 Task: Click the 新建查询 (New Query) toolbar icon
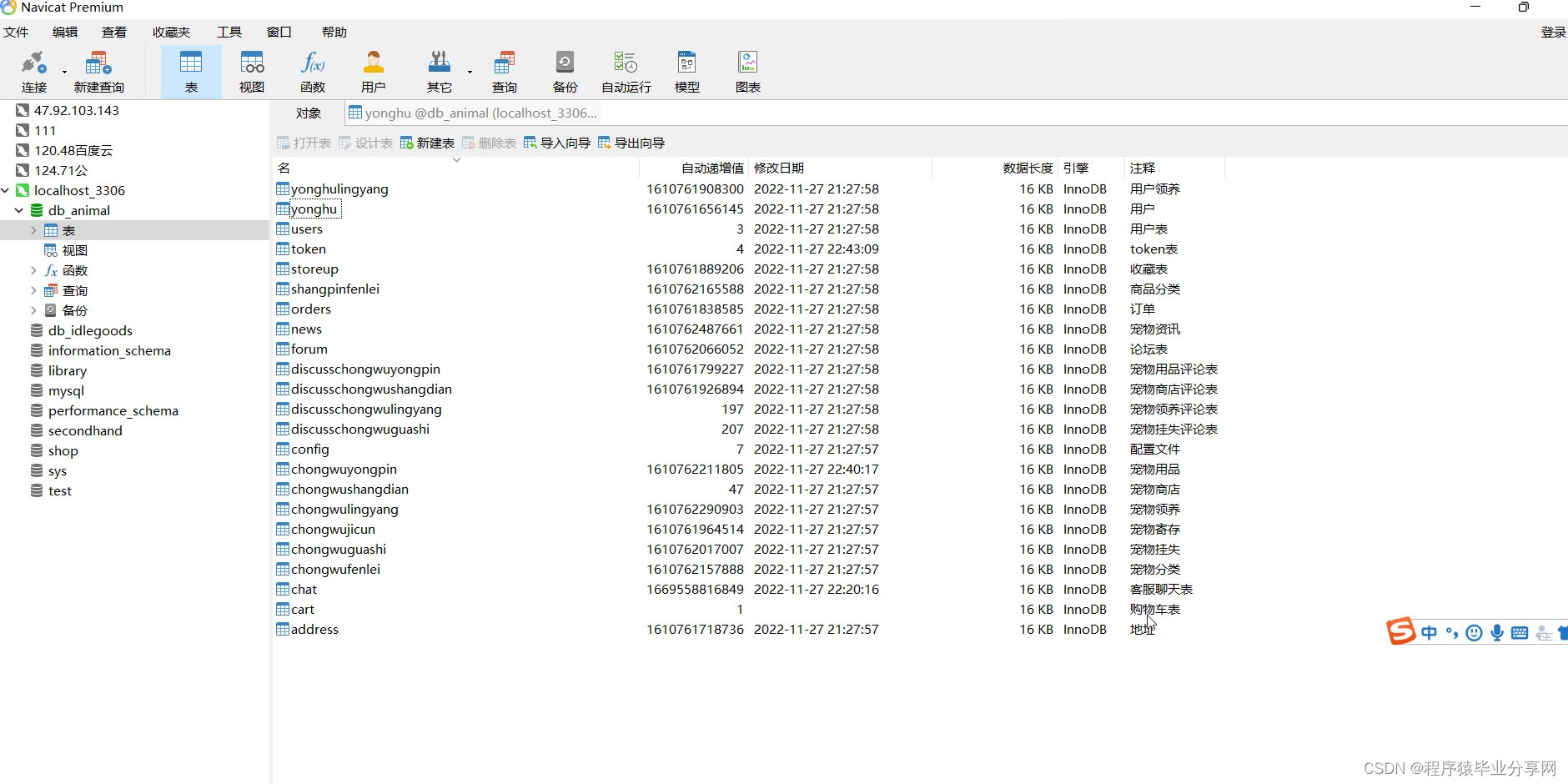point(98,72)
